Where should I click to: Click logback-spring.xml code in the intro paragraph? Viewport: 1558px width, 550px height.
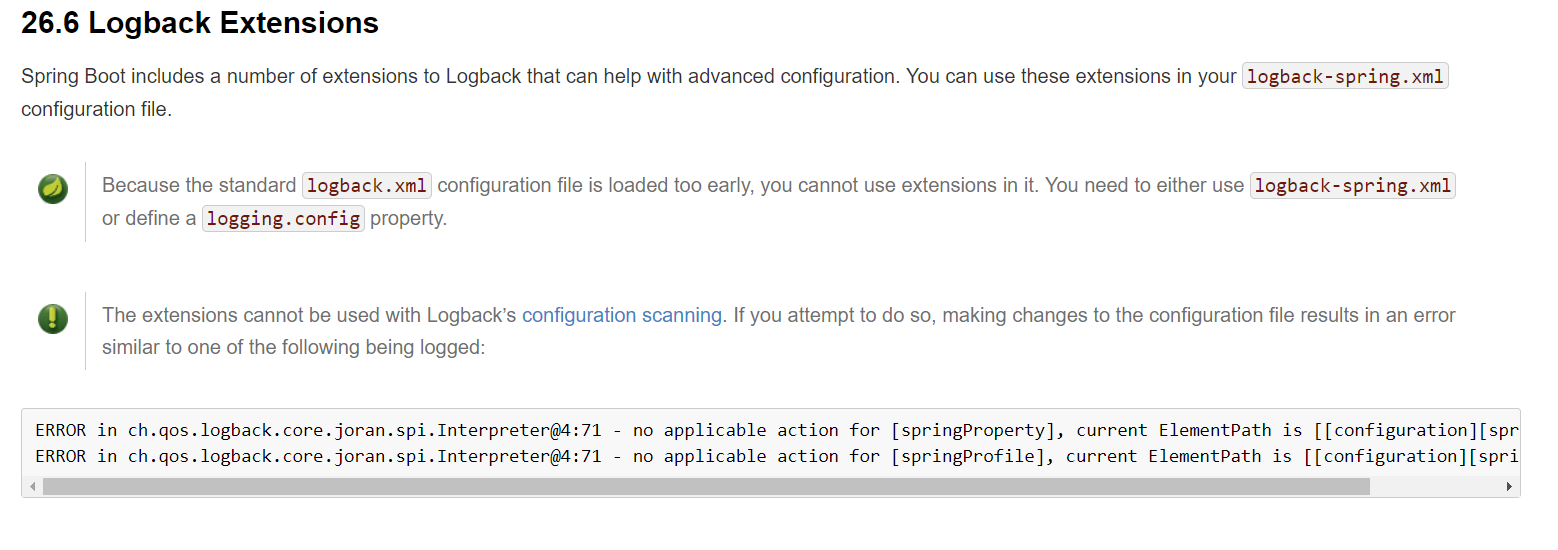point(1345,77)
